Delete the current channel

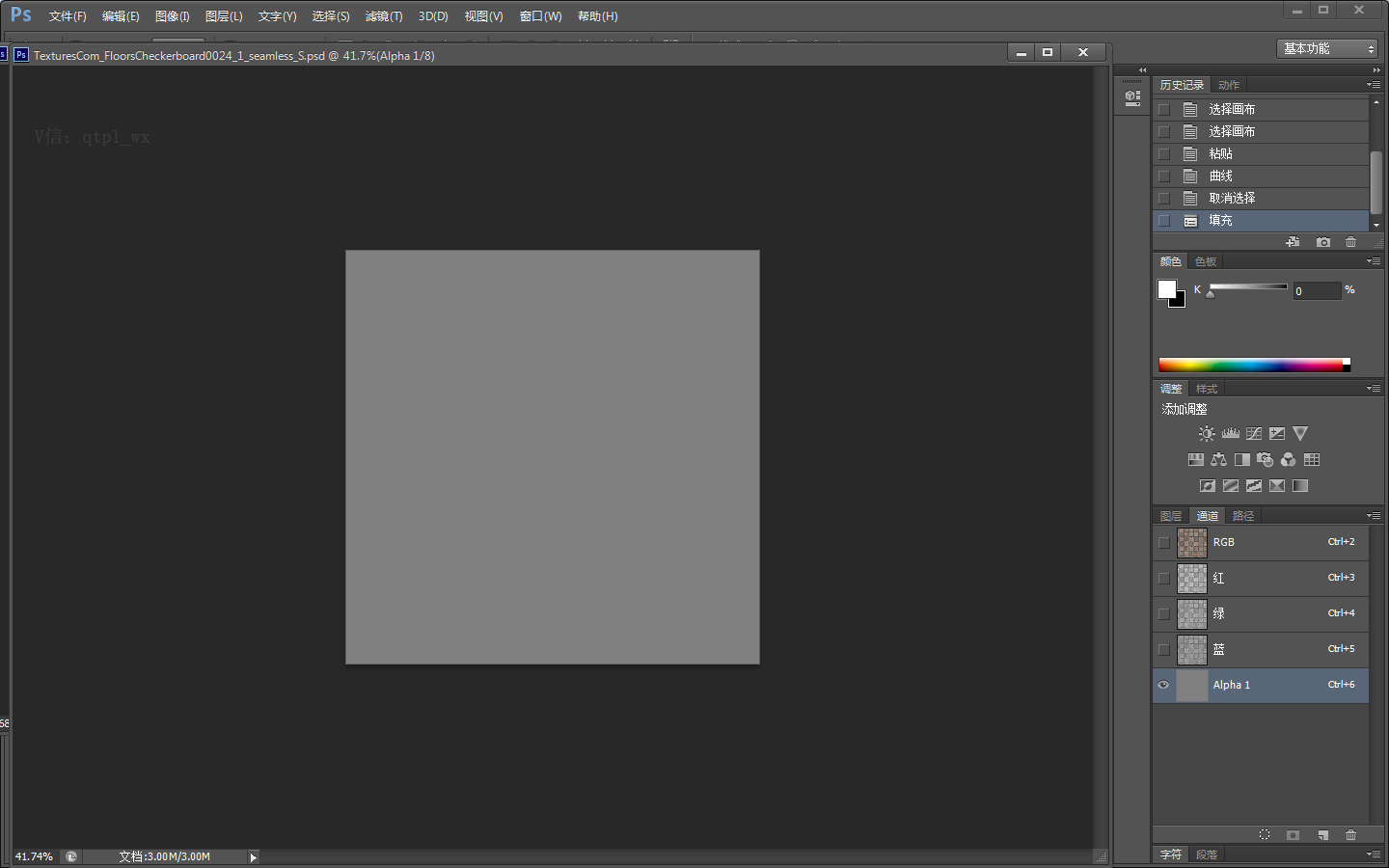click(1351, 835)
